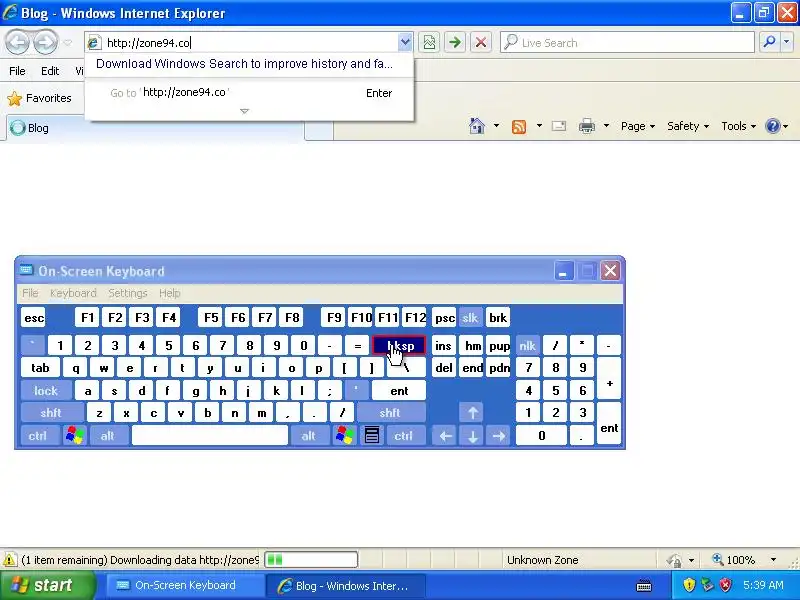Click the Live Search input box

click(x=627, y=42)
